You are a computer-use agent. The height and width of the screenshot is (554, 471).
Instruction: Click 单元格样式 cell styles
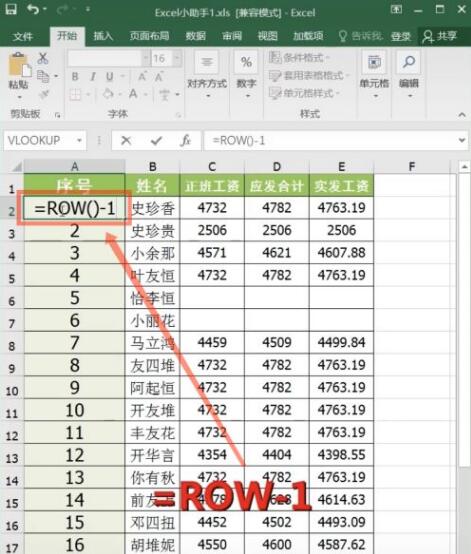[x=304, y=93]
